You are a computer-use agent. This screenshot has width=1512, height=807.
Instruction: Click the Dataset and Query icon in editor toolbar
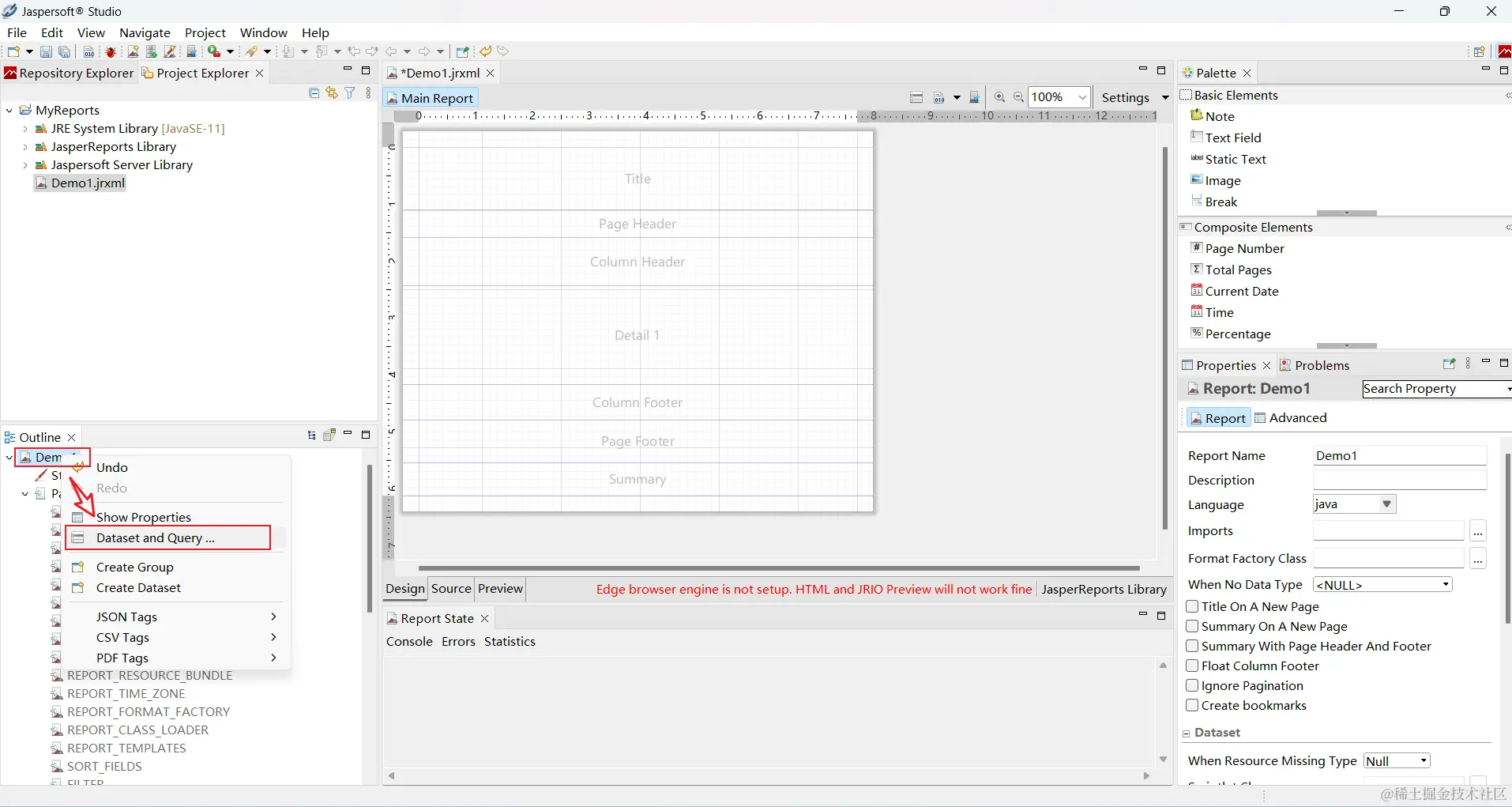click(916, 97)
